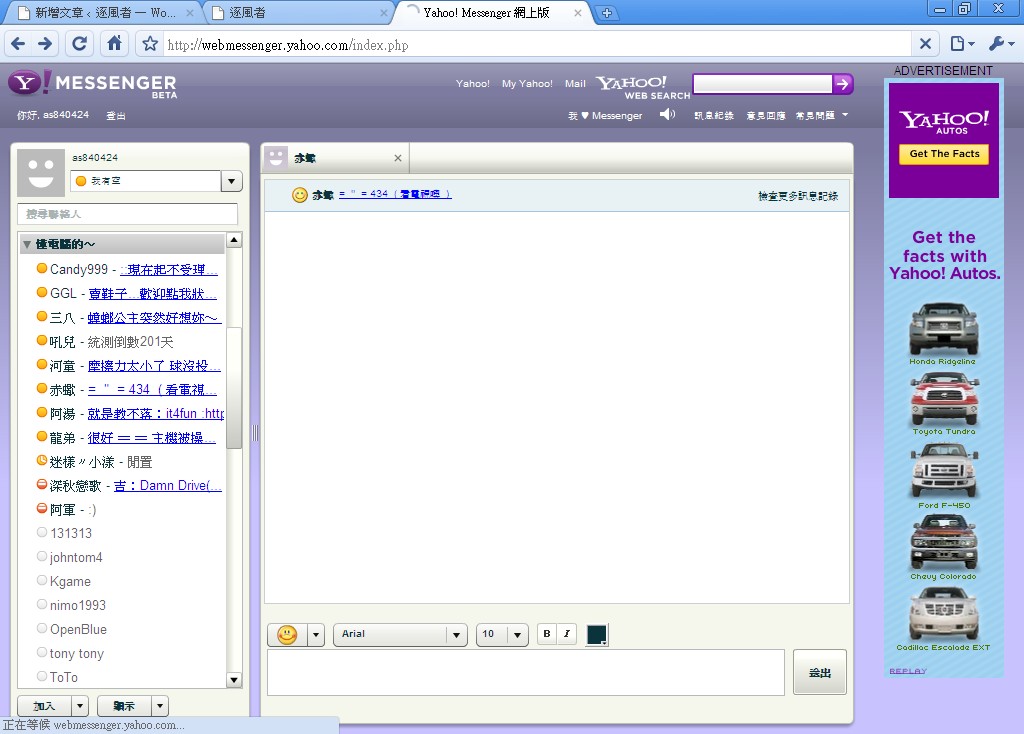Open the My Yahoo! link
This screenshot has height=734, width=1024.
coord(527,84)
